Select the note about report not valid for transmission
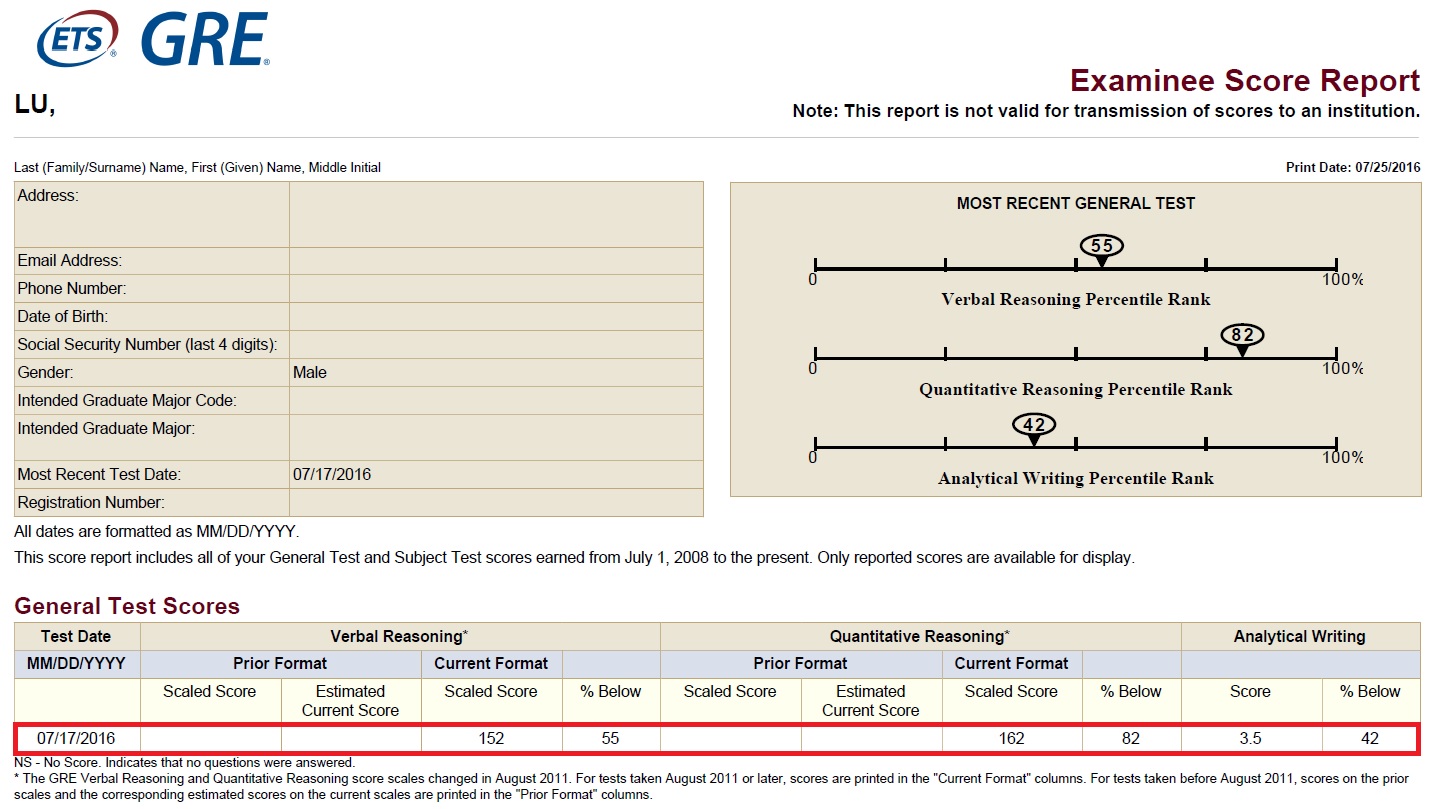 (1106, 111)
